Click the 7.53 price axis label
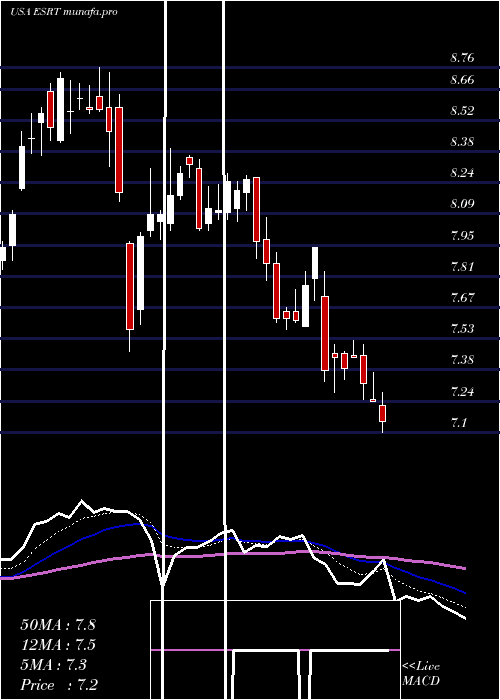Screen dimensions: 500x700 point(462,329)
